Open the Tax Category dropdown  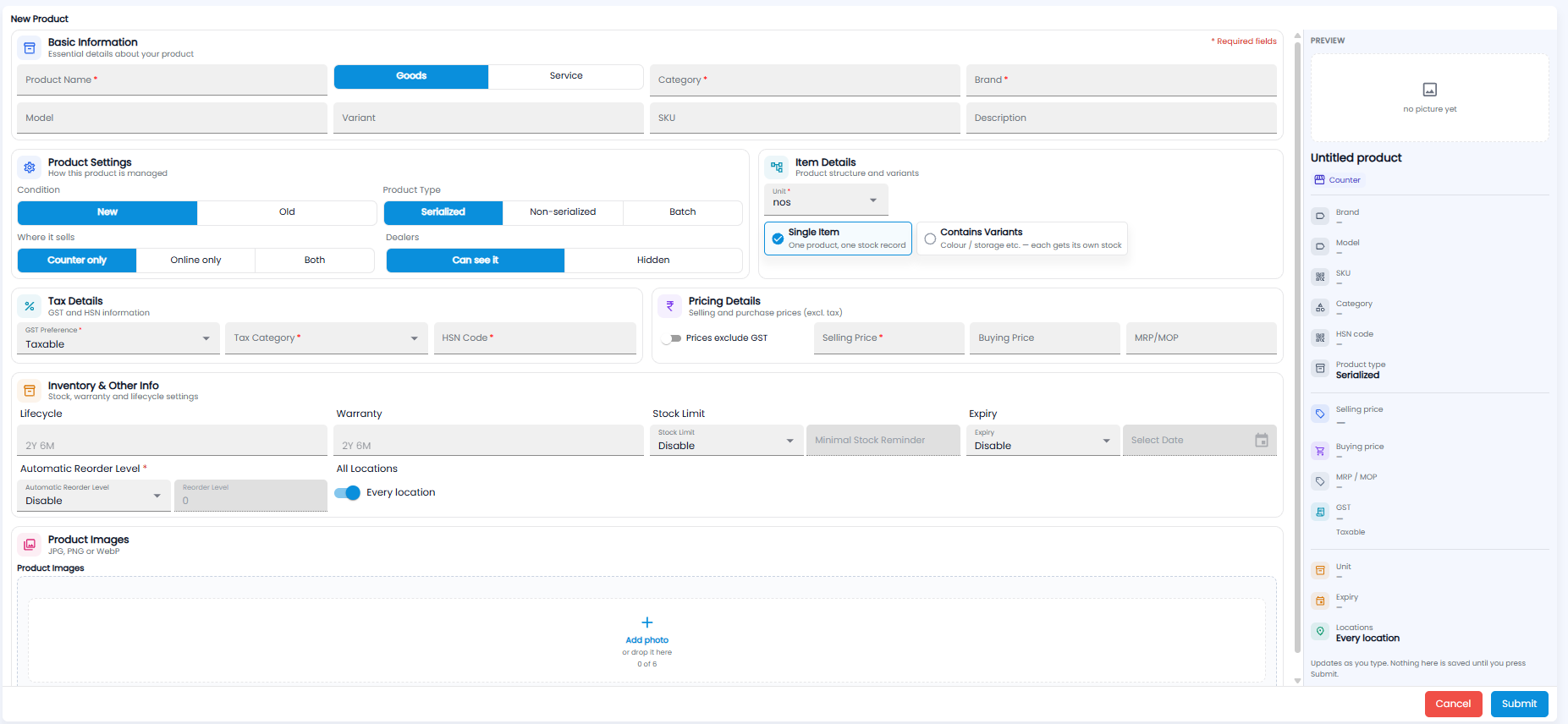(x=327, y=338)
